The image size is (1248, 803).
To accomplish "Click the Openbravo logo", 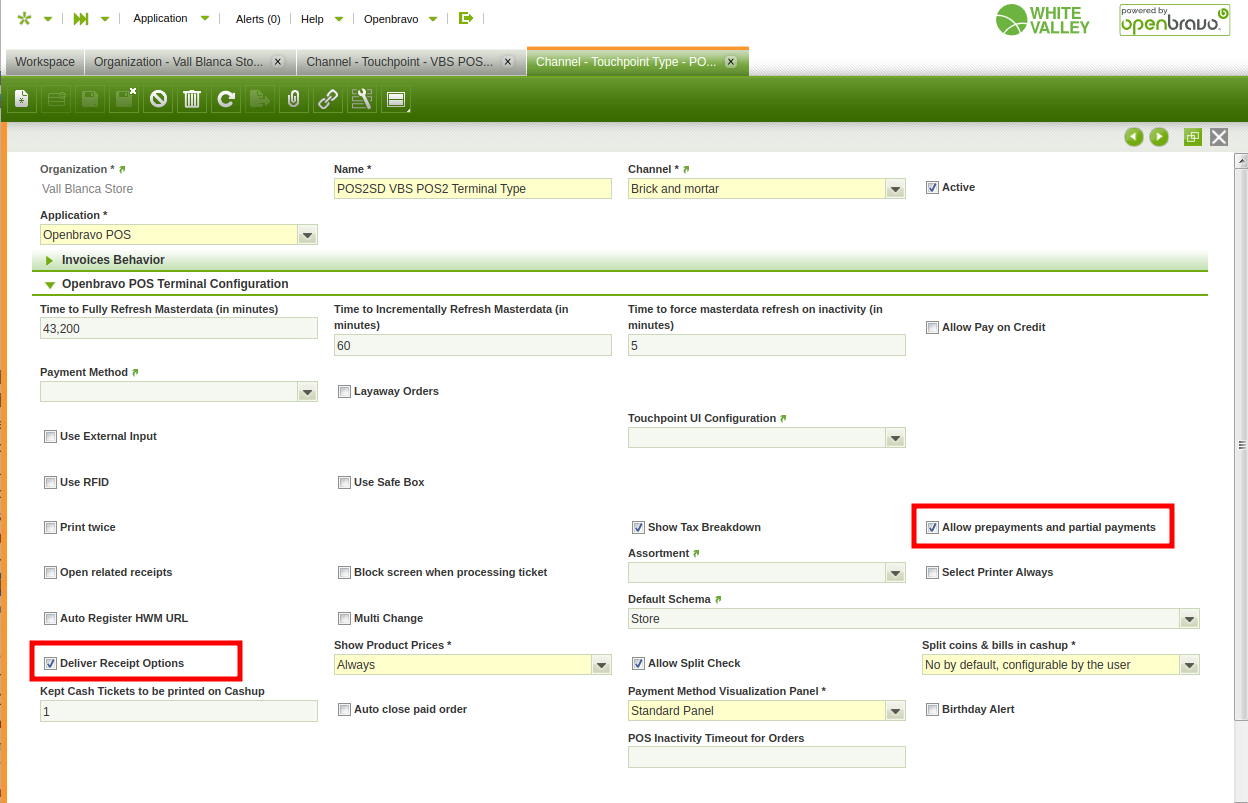I will [x=1174, y=20].
